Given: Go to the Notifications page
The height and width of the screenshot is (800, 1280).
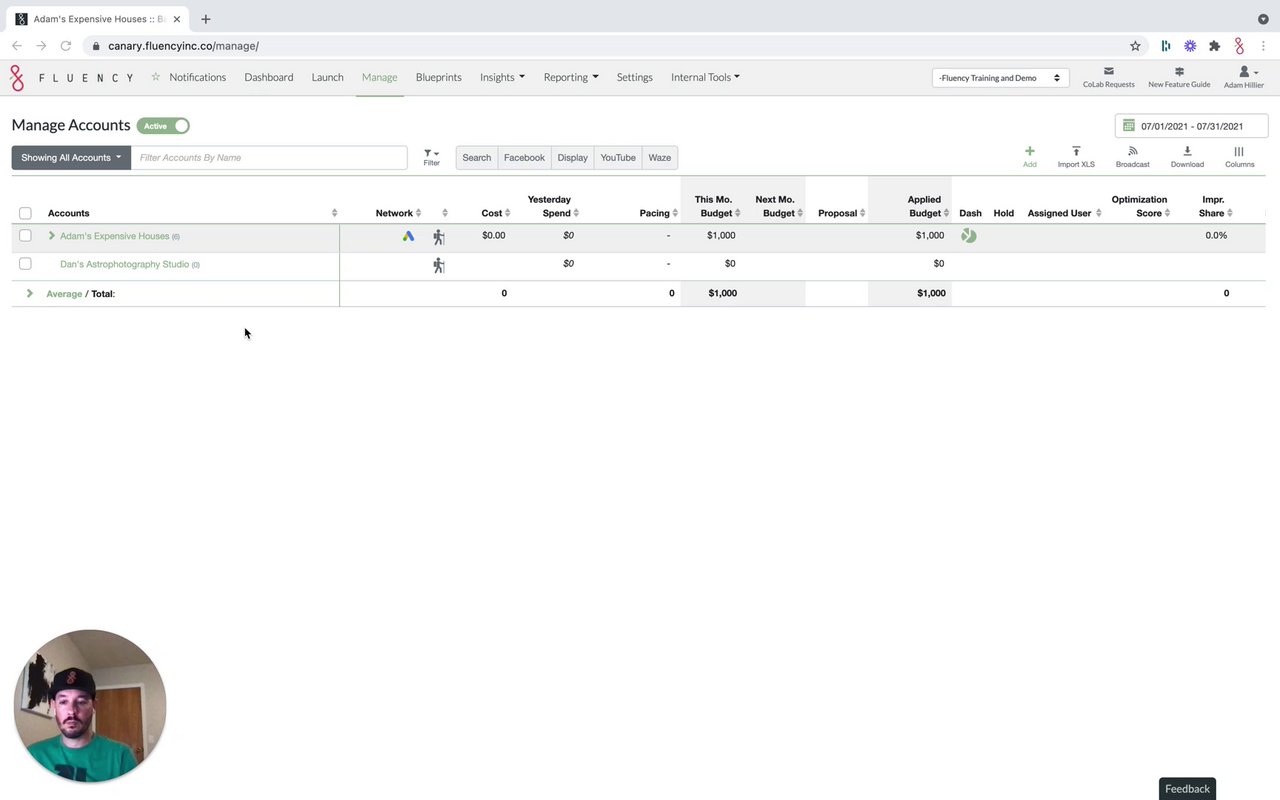Looking at the screenshot, I should [197, 77].
